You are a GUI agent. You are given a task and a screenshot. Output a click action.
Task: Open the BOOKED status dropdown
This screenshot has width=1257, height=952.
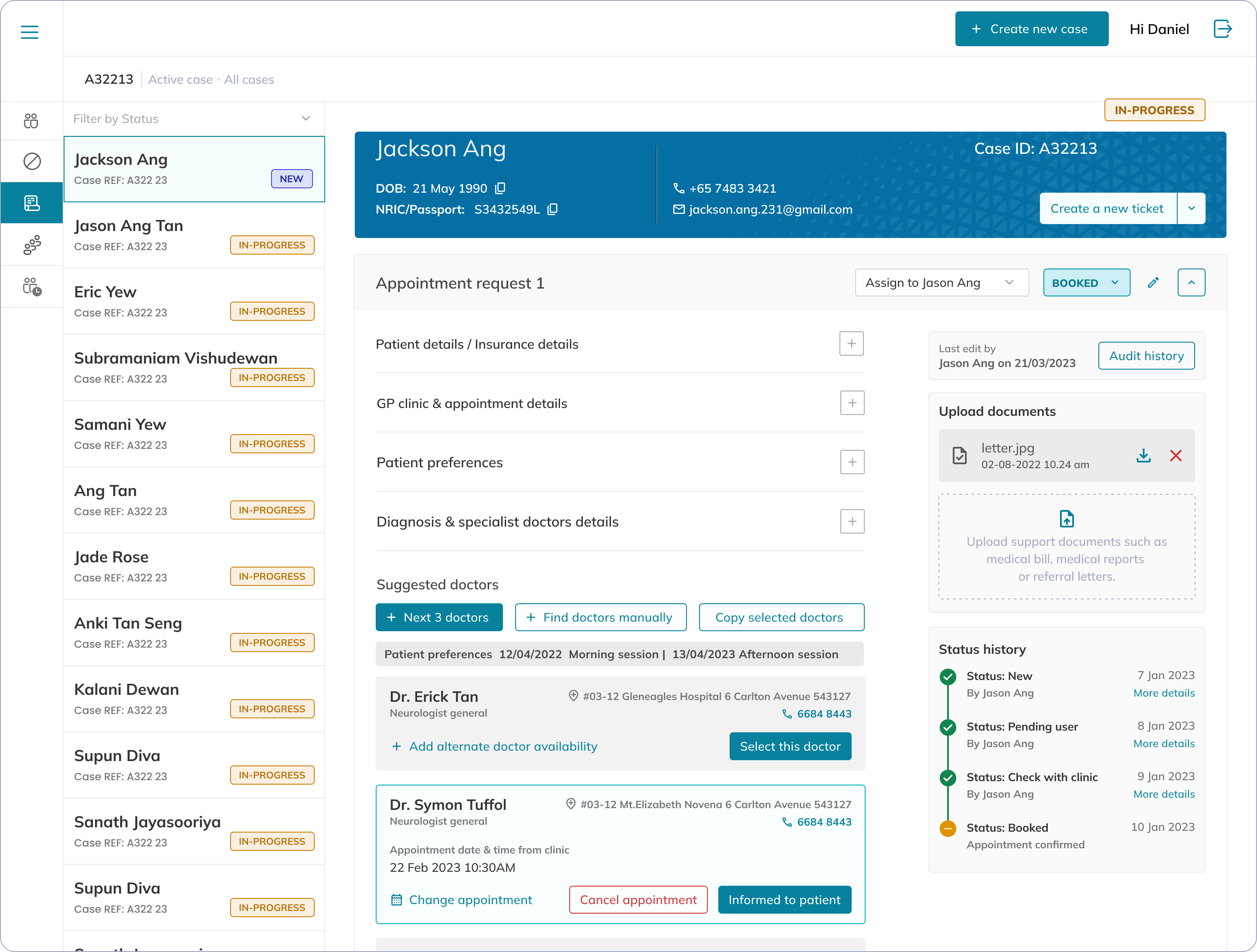1086,283
